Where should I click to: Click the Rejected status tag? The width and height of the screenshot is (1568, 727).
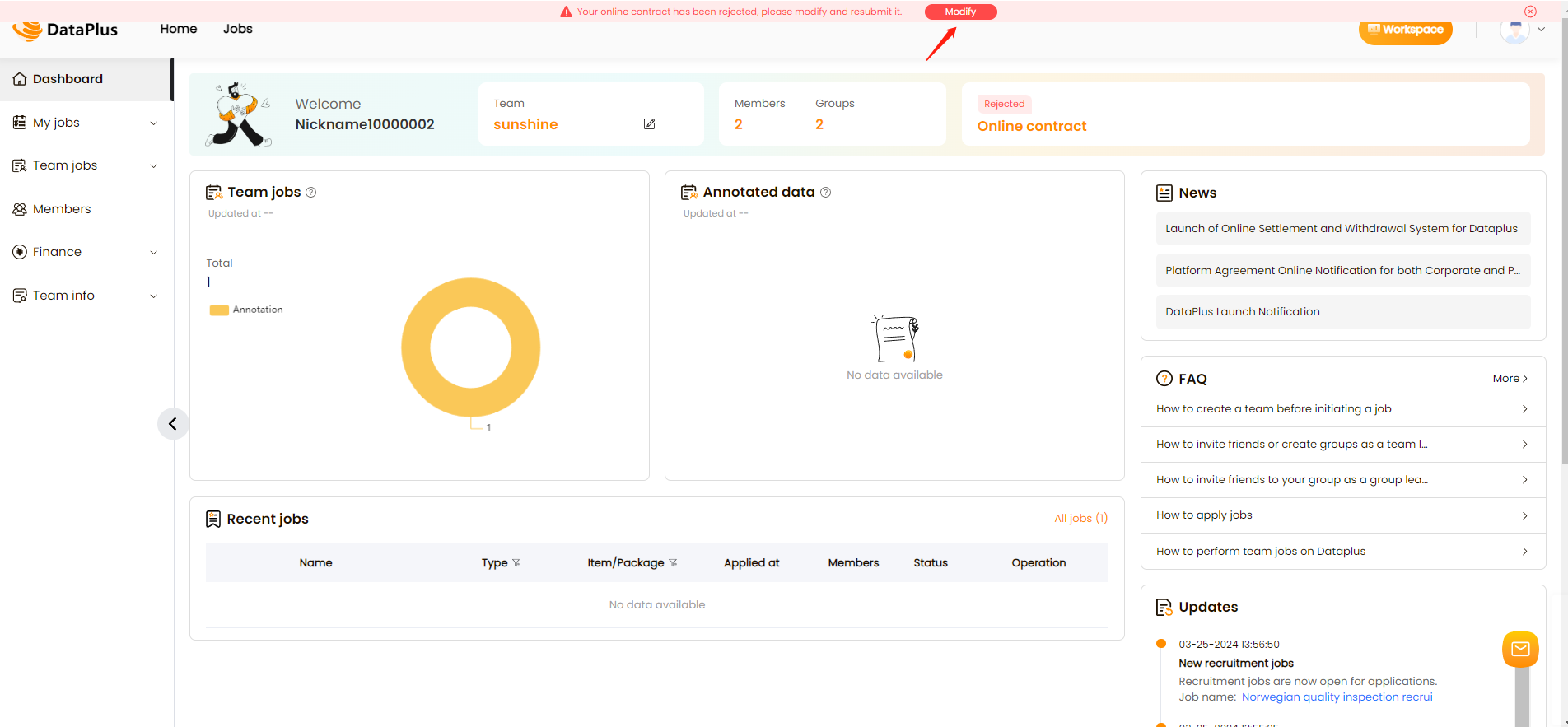pyautogui.click(x=1004, y=104)
